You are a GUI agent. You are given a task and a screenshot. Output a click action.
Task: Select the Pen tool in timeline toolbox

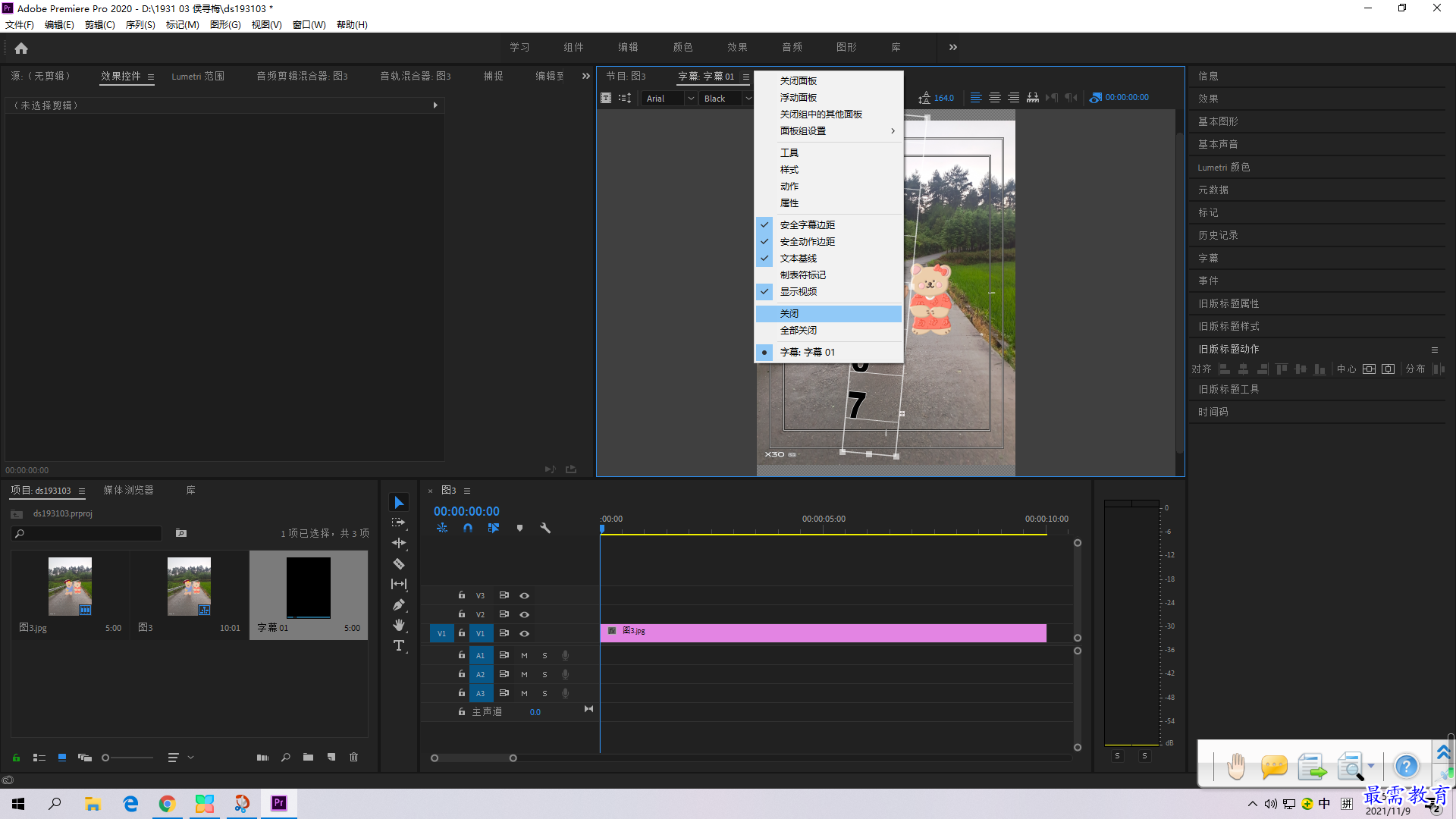[x=399, y=604]
